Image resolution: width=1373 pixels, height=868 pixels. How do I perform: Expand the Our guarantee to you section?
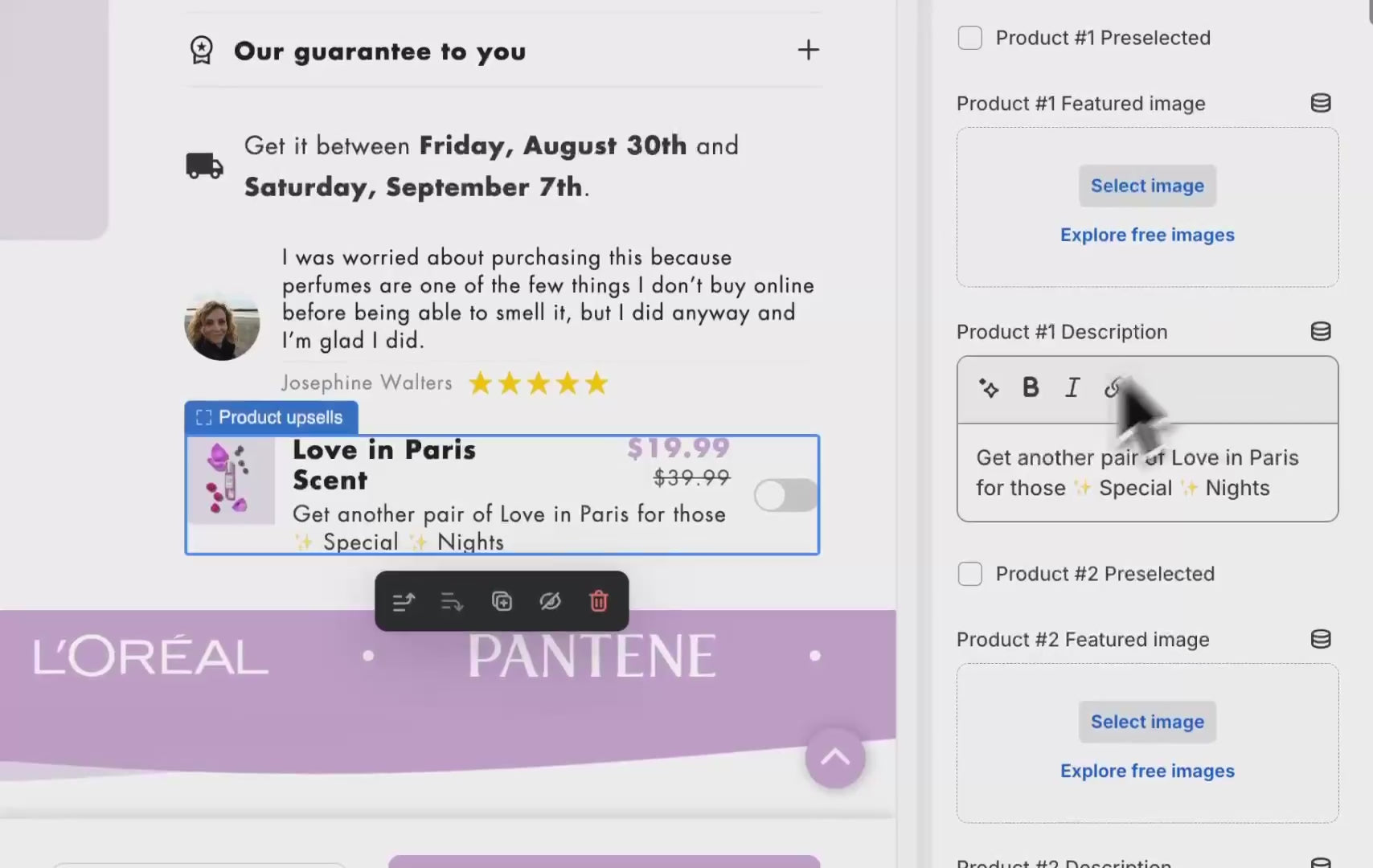click(808, 51)
